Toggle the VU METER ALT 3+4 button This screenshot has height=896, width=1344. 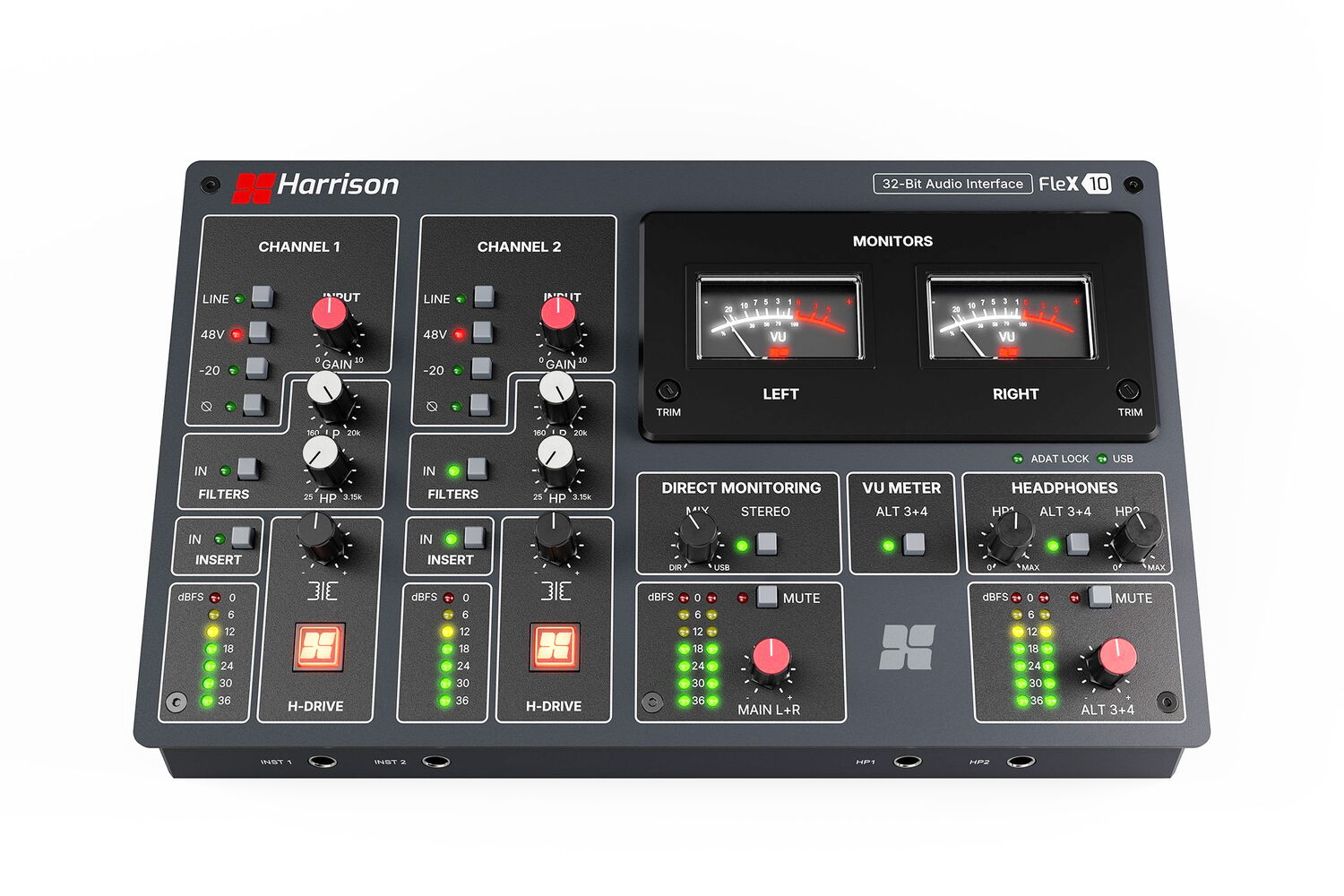(913, 543)
